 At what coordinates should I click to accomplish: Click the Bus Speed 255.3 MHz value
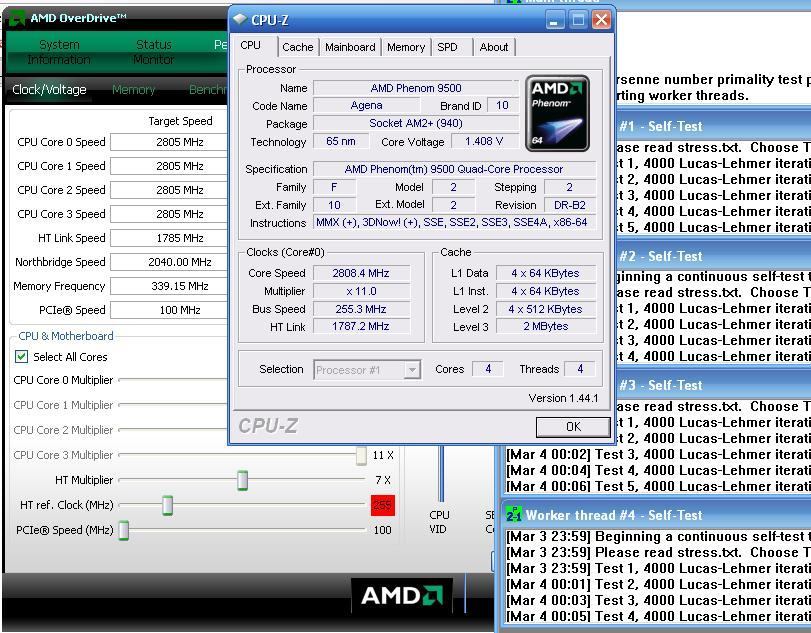coord(361,309)
